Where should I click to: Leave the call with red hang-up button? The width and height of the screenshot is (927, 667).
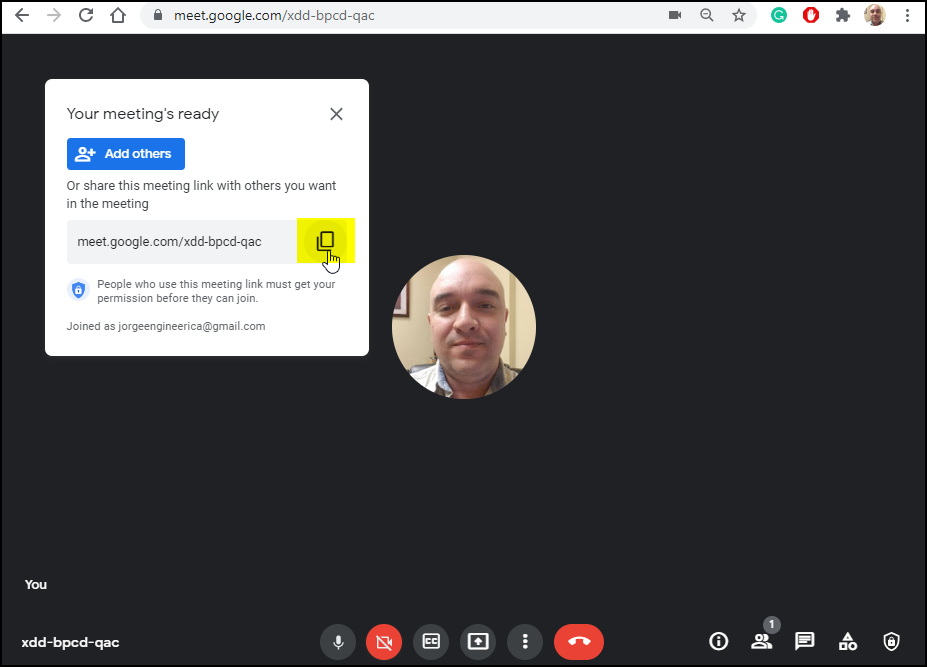click(579, 642)
